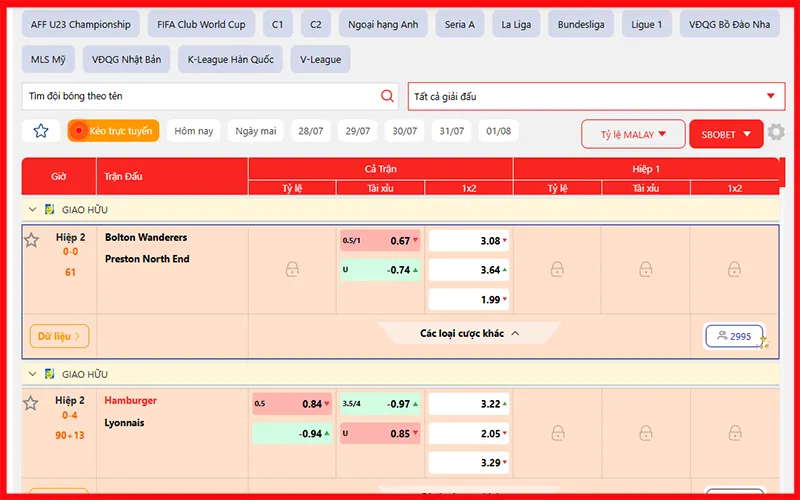This screenshot has height=500, width=800.
Task: Click the Dữ liệu button
Action: click(59, 336)
